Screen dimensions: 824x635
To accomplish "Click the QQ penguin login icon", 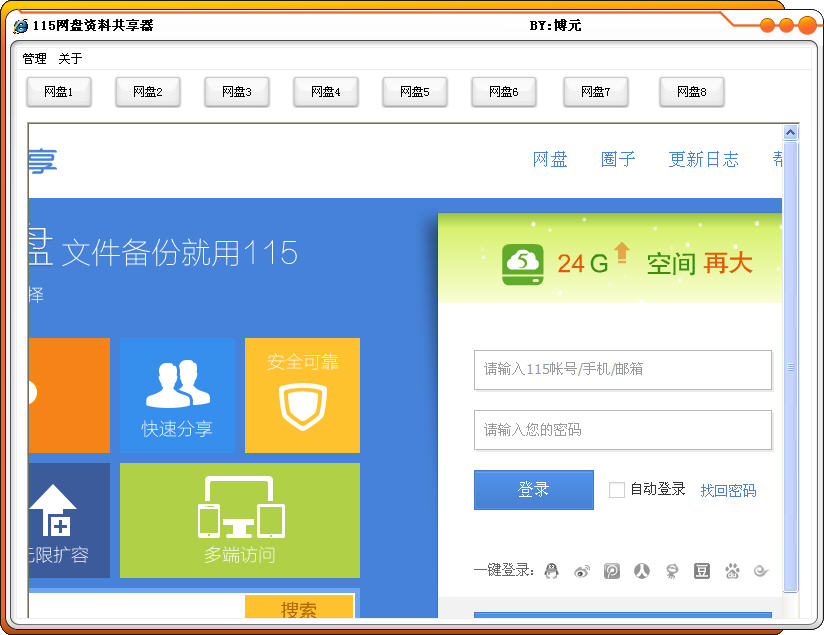I will tap(551, 570).
